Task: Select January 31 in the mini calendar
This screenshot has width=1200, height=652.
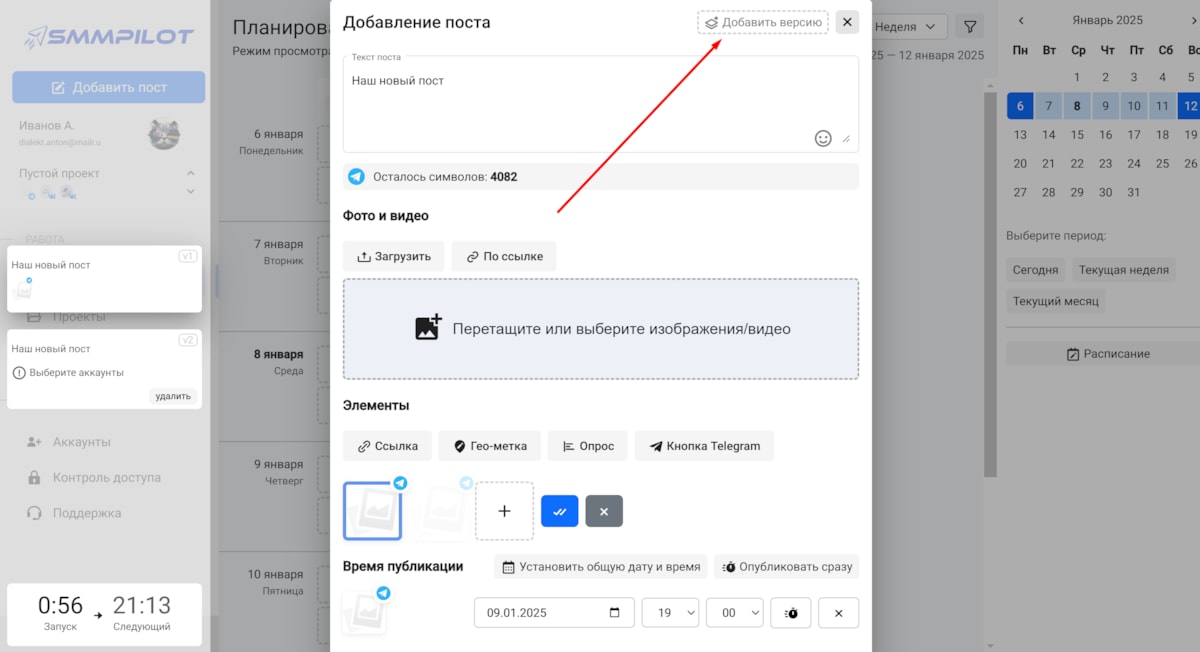Action: coord(1134,192)
